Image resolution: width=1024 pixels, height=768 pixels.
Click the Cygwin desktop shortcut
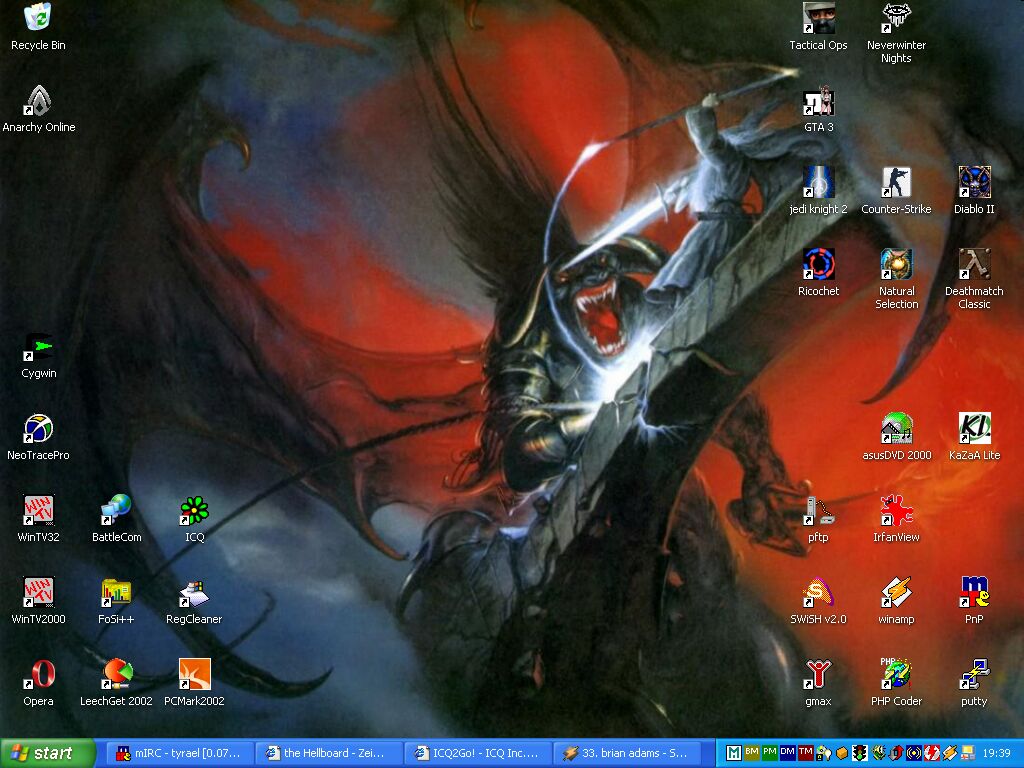pos(38,347)
